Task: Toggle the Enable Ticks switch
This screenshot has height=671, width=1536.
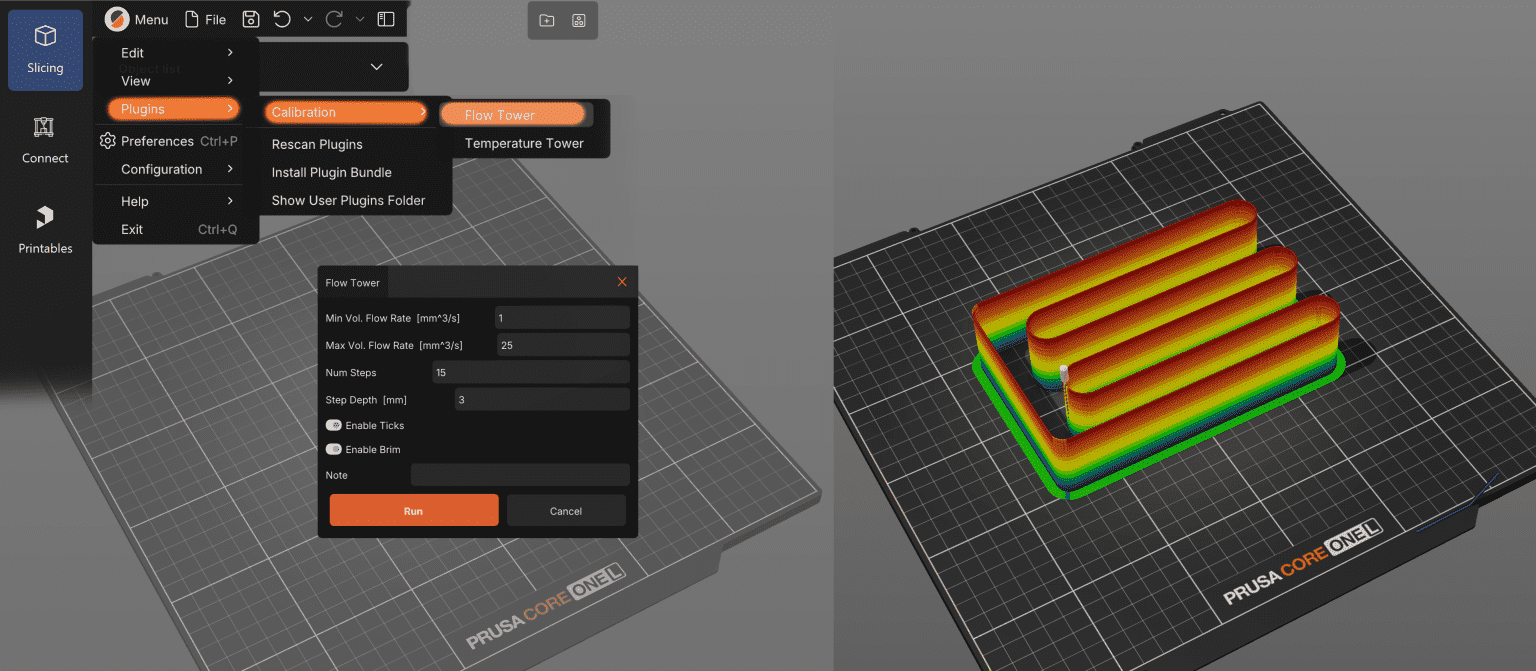Action: click(334, 425)
